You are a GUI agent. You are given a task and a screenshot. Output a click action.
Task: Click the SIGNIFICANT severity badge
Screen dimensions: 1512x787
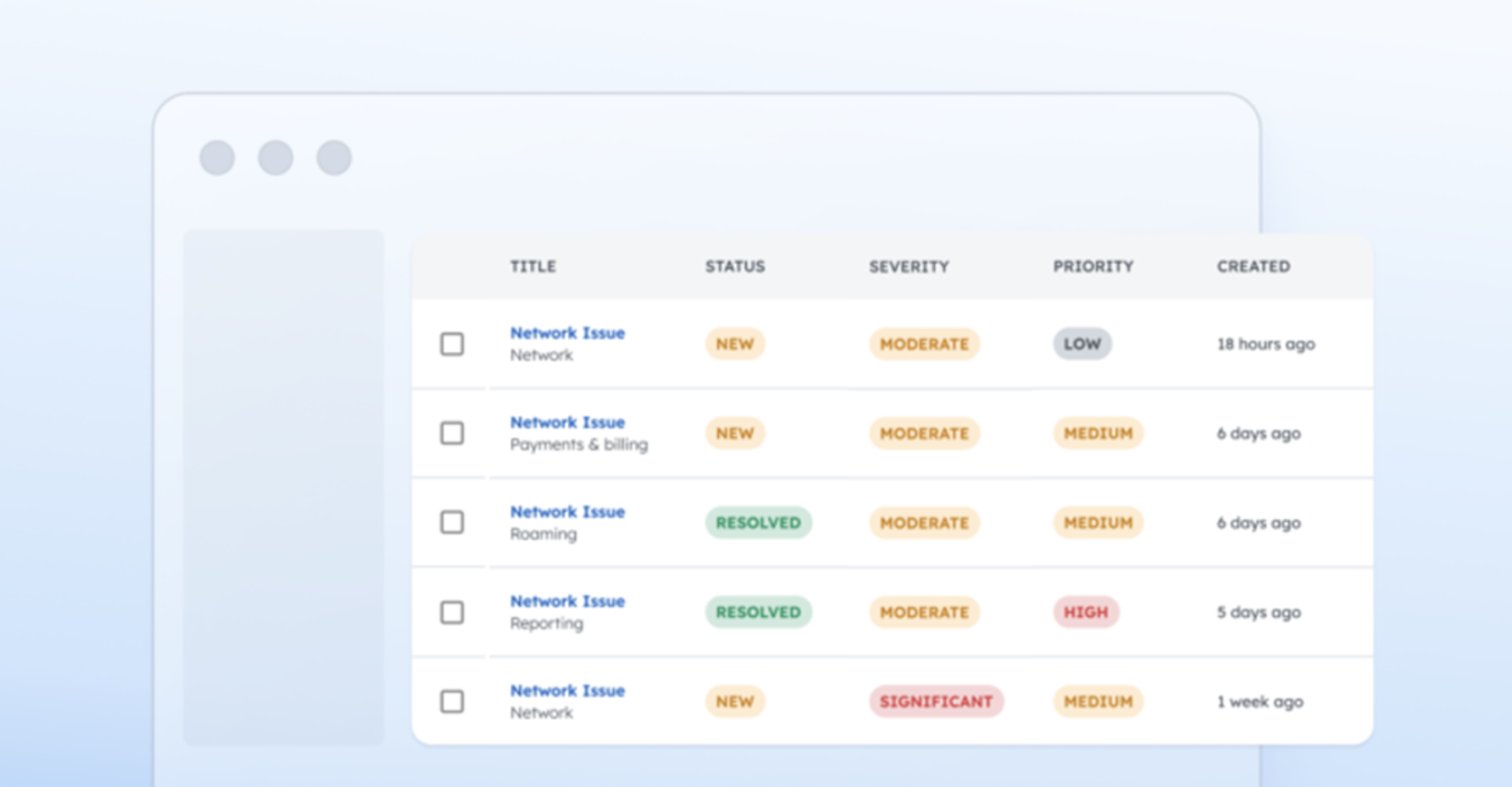click(x=936, y=702)
